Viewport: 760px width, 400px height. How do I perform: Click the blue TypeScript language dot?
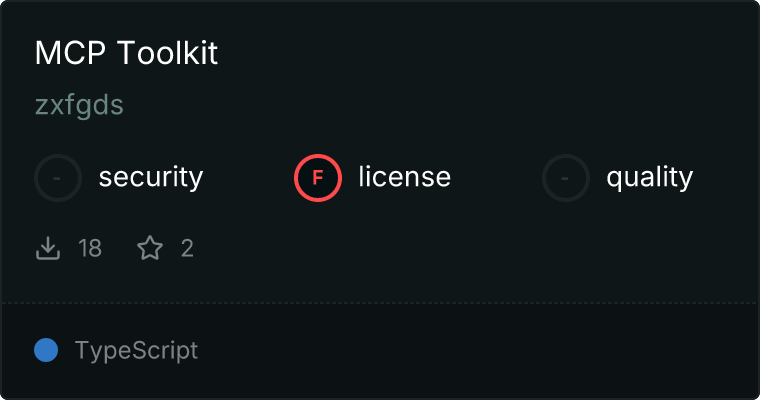pos(46,350)
